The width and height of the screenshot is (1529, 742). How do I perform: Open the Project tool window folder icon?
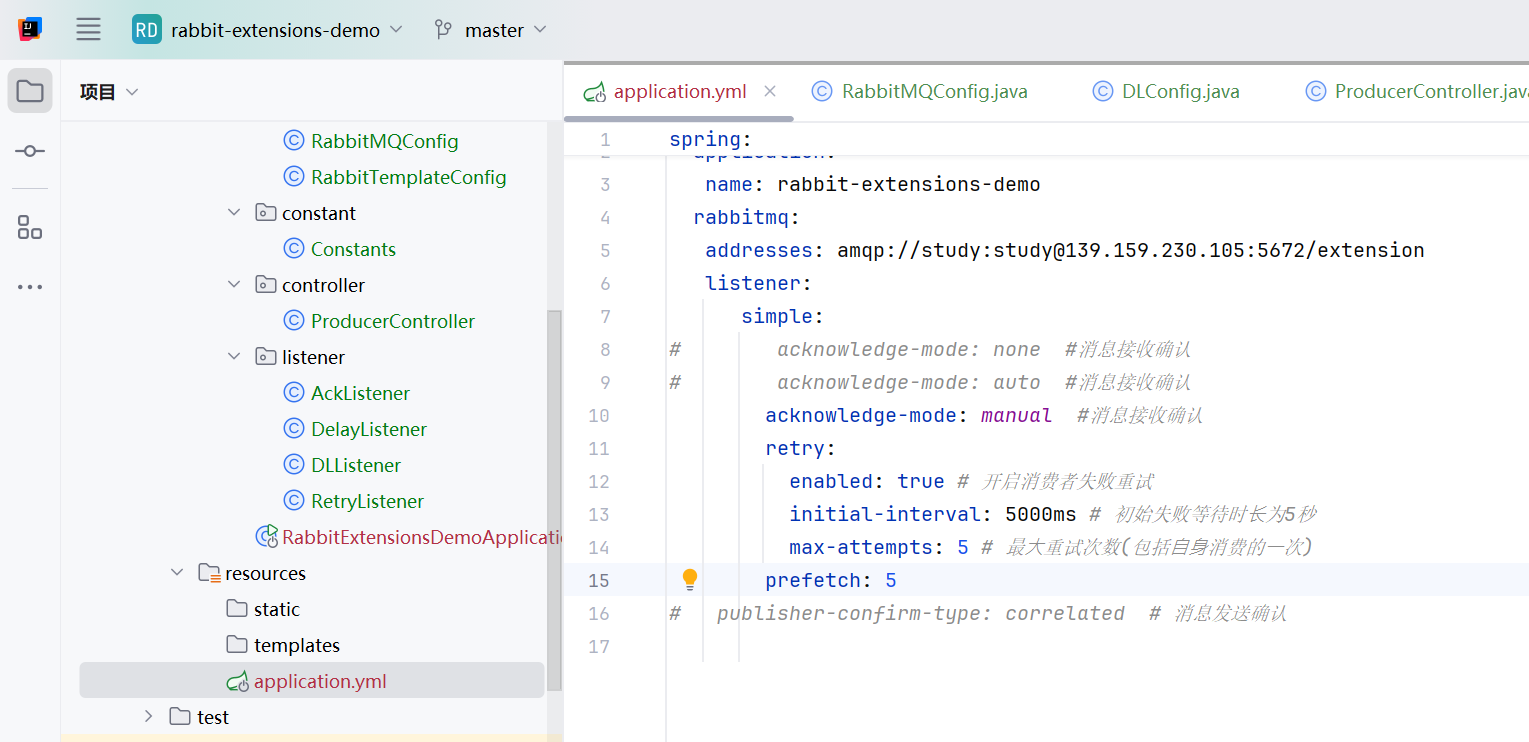point(30,91)
